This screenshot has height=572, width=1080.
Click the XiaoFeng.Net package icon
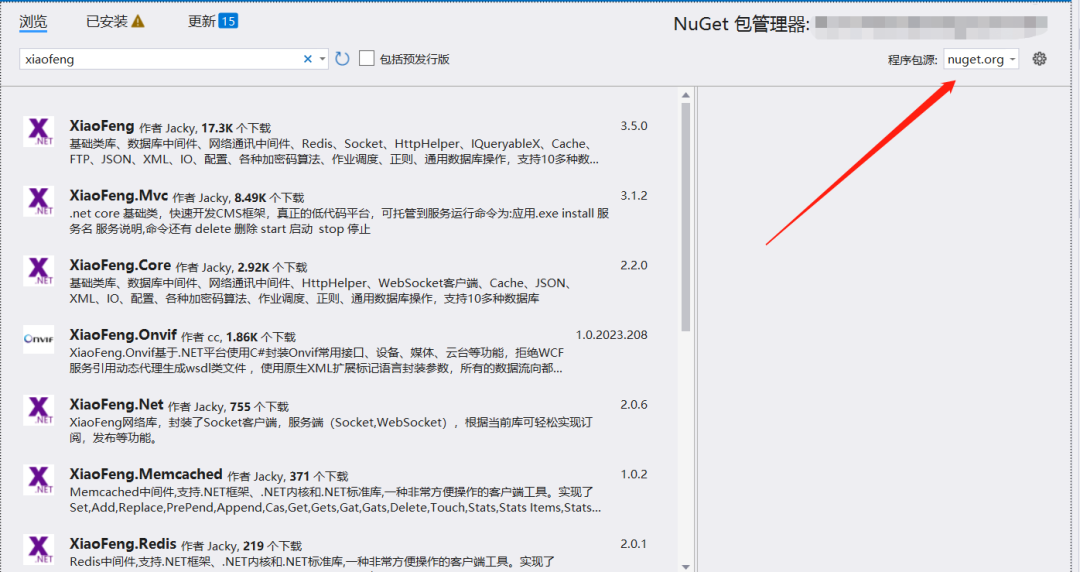pyautogui.click(x=39, y=409)
